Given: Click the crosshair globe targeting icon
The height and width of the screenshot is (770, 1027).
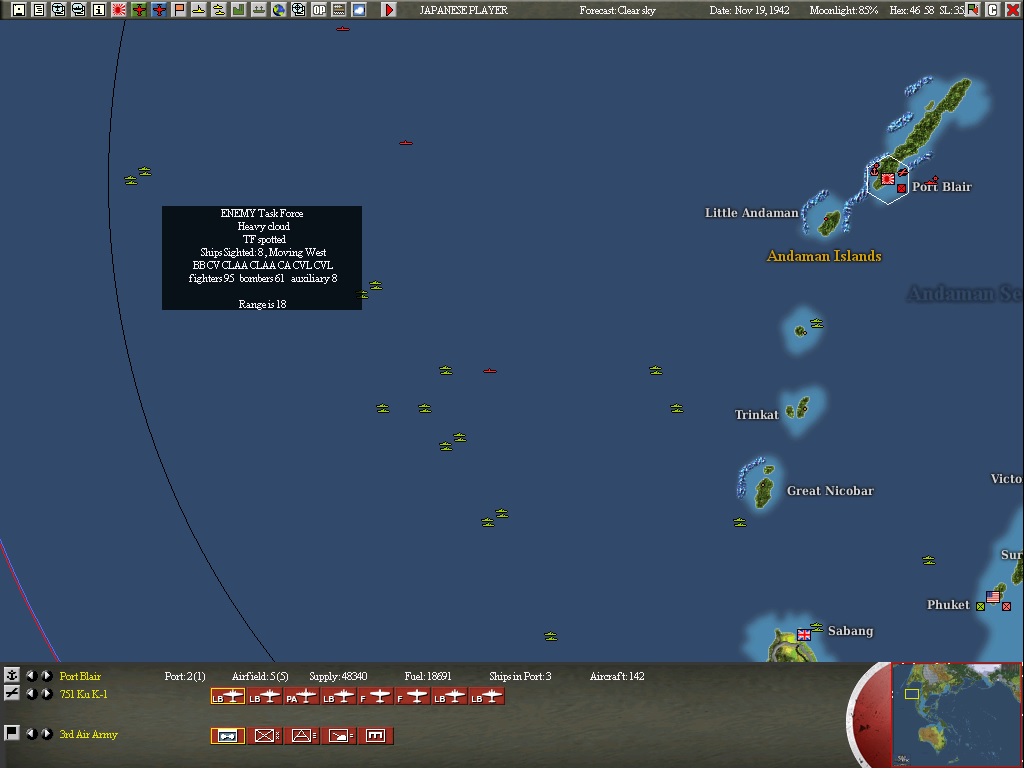Looking at the screenshot, I should click(299, 10).
